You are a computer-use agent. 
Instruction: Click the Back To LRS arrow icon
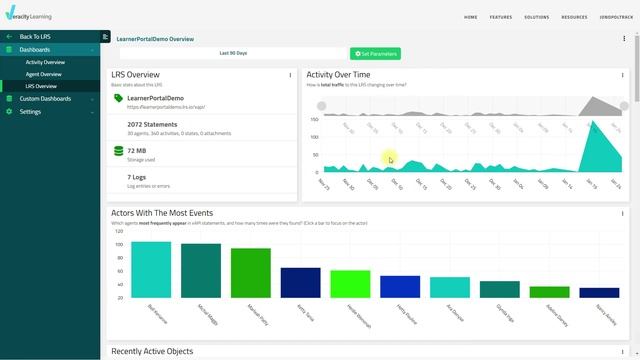coord(9,37)
